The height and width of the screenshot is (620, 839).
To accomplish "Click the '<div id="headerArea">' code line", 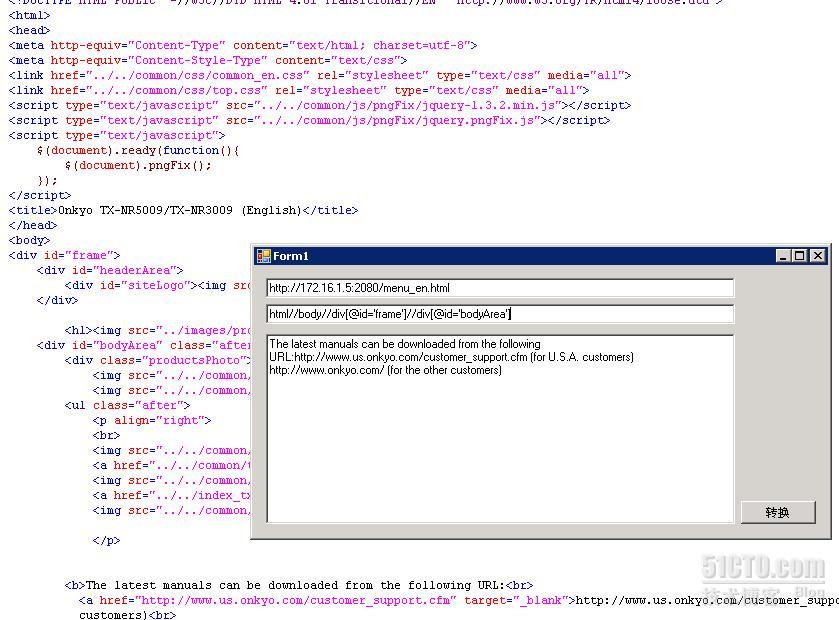I will (x=110, y=270).
